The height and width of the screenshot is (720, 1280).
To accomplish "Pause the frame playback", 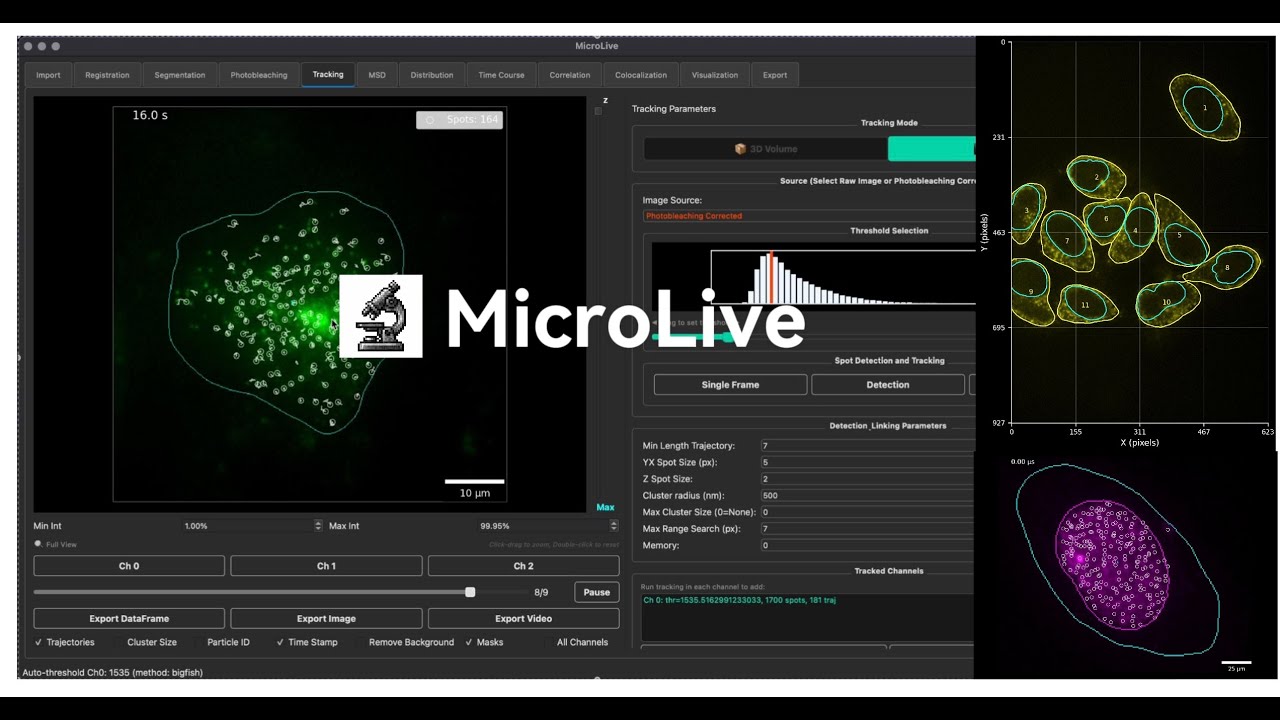I will coord(596,592).
